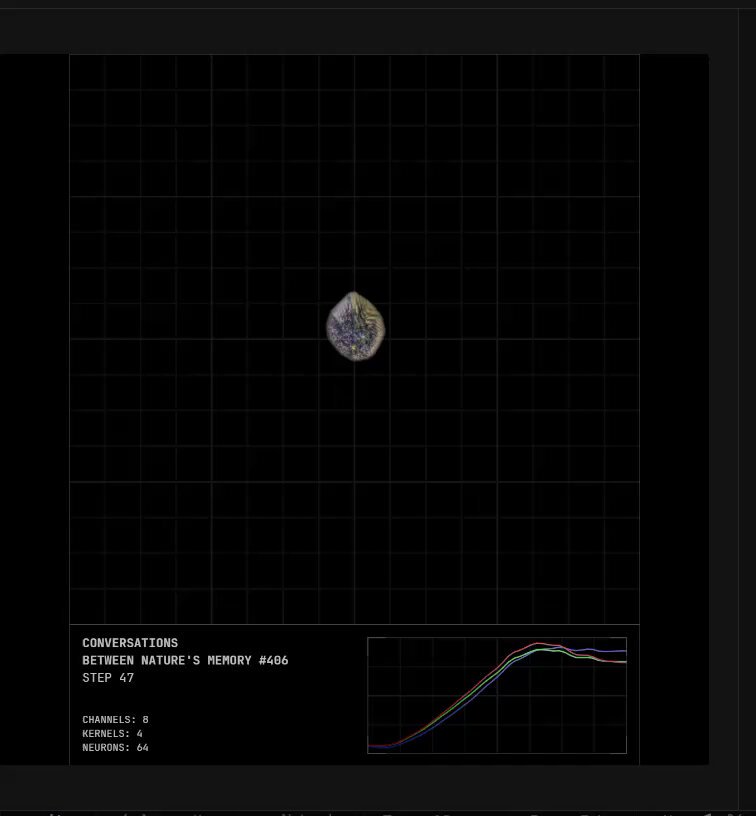
Task: Click the 'BETWEEN NATURE'S MEMORY #406' text
Action: coord(185,660)
